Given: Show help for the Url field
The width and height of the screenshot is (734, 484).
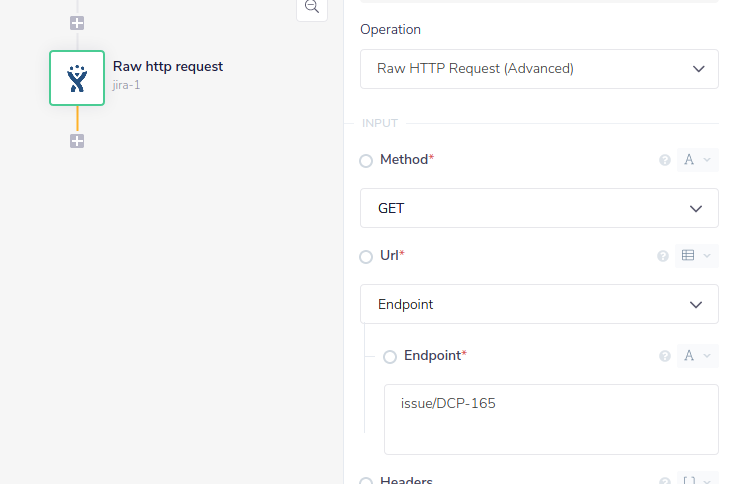Looking at the screenshot, I should (663, 256).
